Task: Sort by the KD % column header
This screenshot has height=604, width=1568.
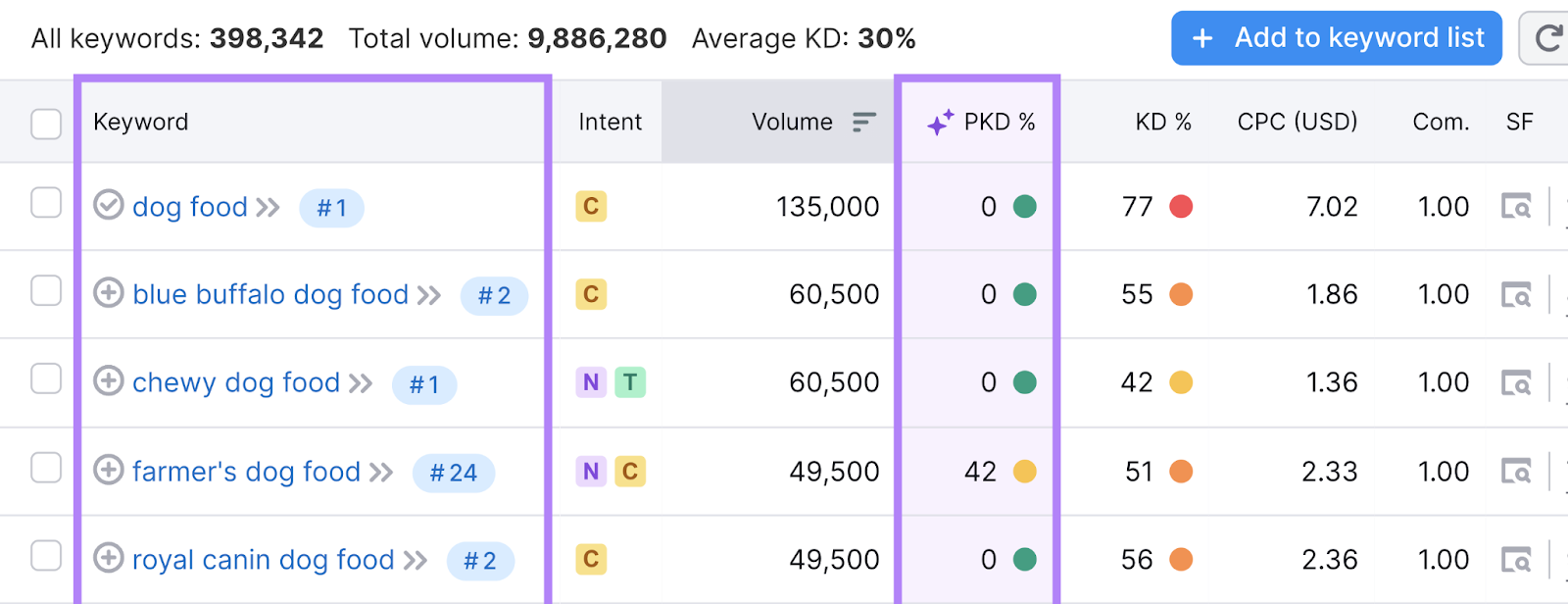Action: [1162, 122]
